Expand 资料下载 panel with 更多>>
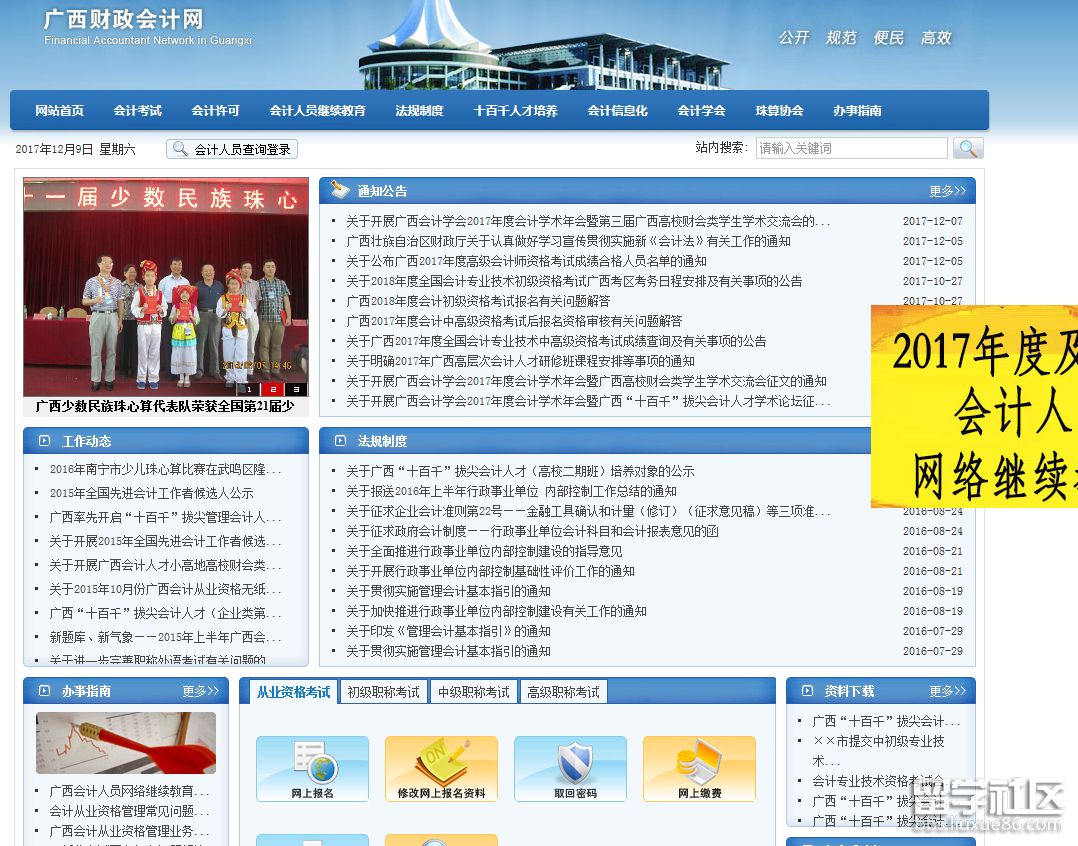The height and width of the screenshot is (846, 1078). point(948,690)
